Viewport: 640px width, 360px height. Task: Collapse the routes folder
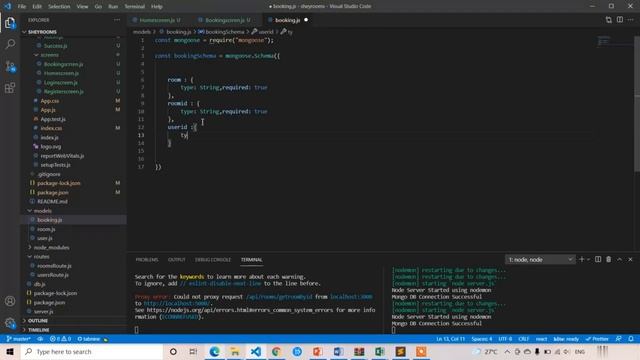click(x=41, y=256)
